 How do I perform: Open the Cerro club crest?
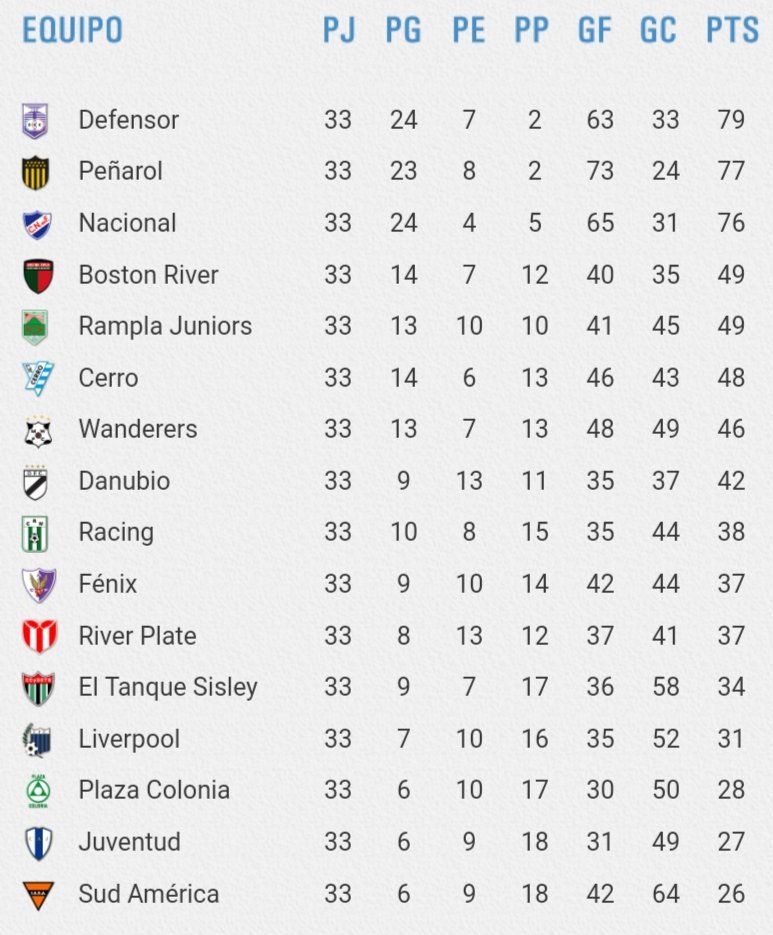[x=38, y=378]
